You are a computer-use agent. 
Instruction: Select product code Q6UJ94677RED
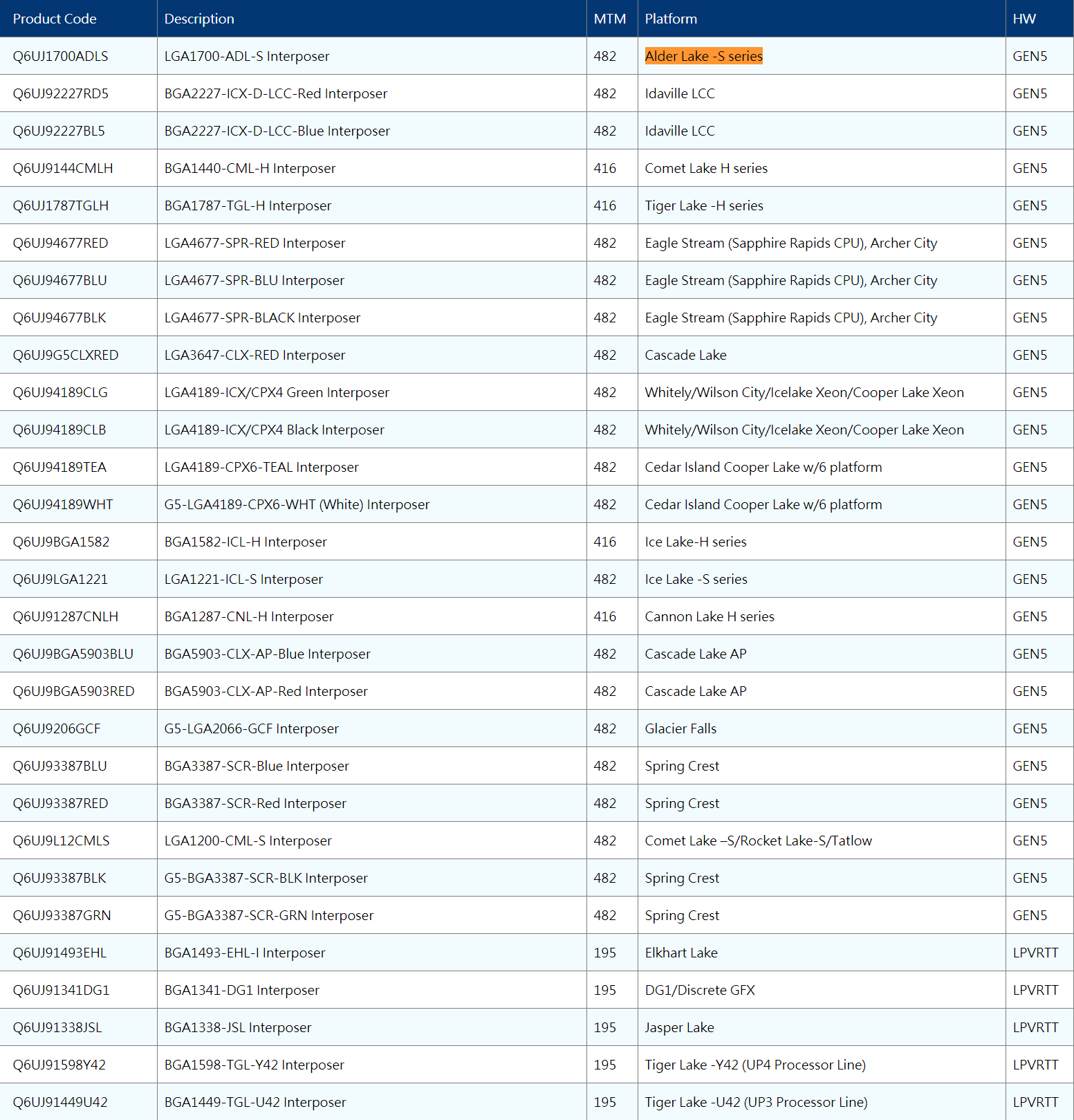(60, 243)
